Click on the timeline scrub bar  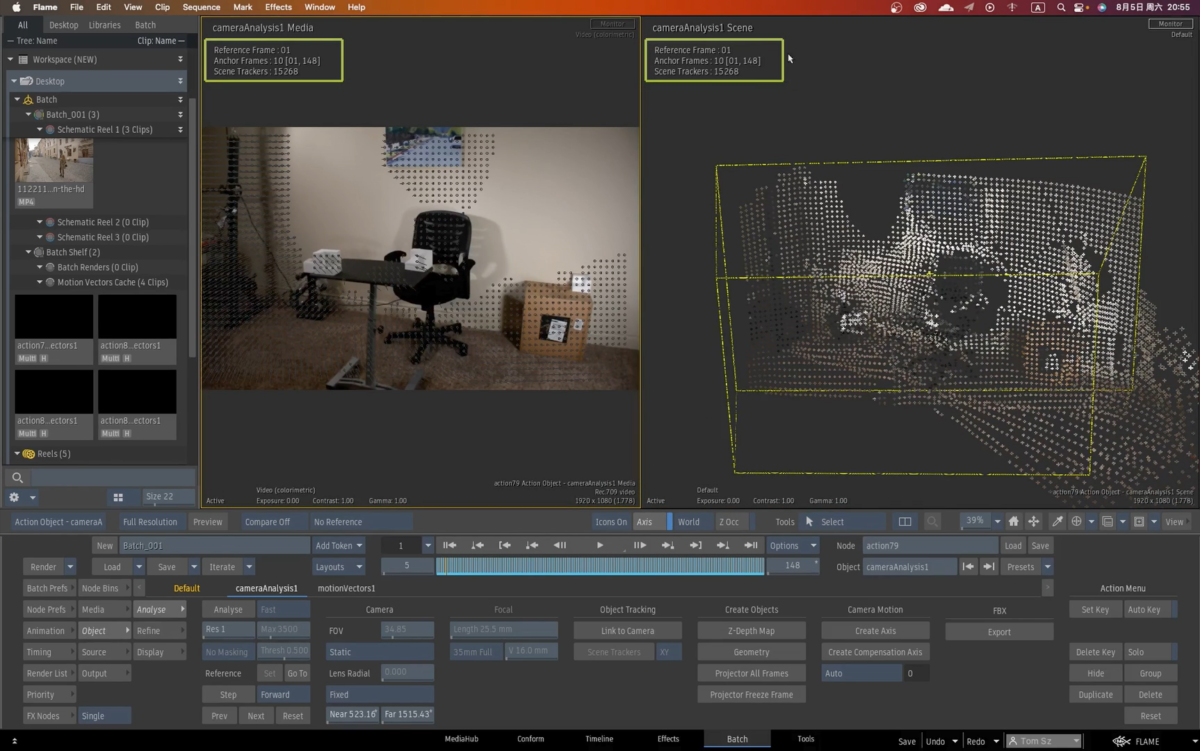(600, 566)
